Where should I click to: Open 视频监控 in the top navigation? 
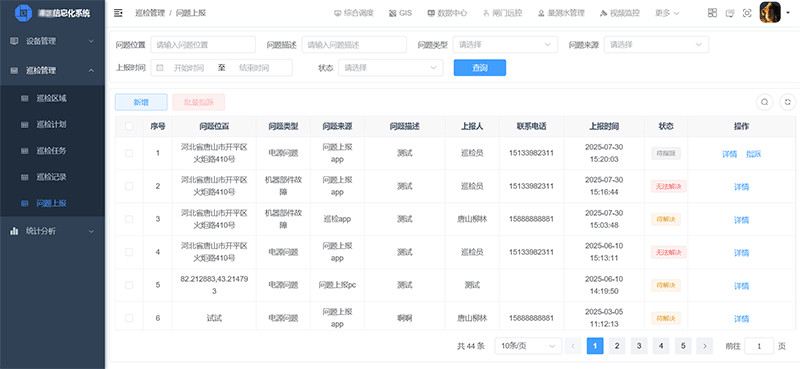coord(619,13)
